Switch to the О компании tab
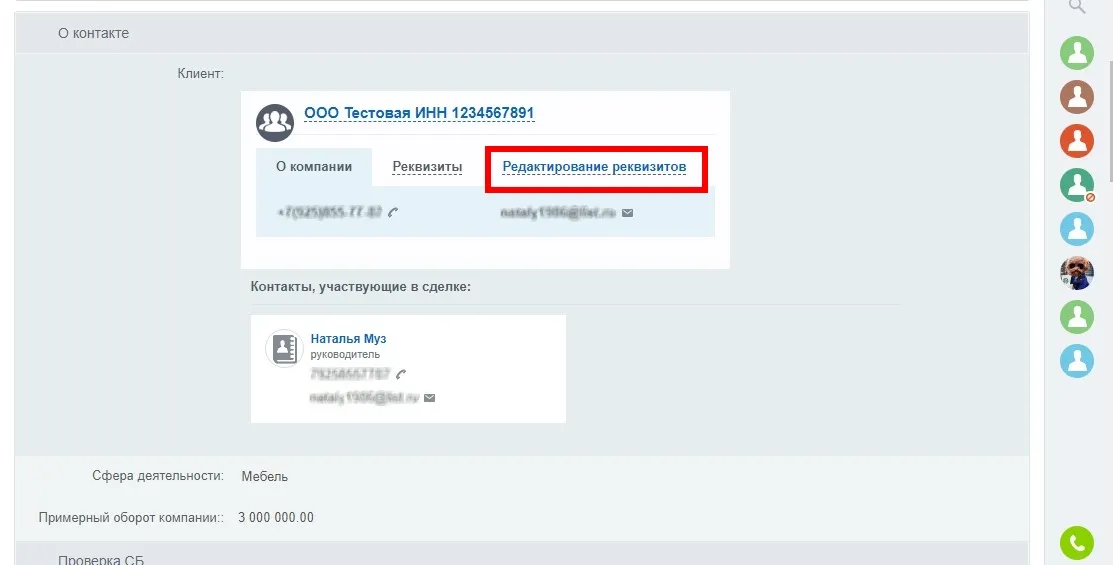 click(314, 167)
